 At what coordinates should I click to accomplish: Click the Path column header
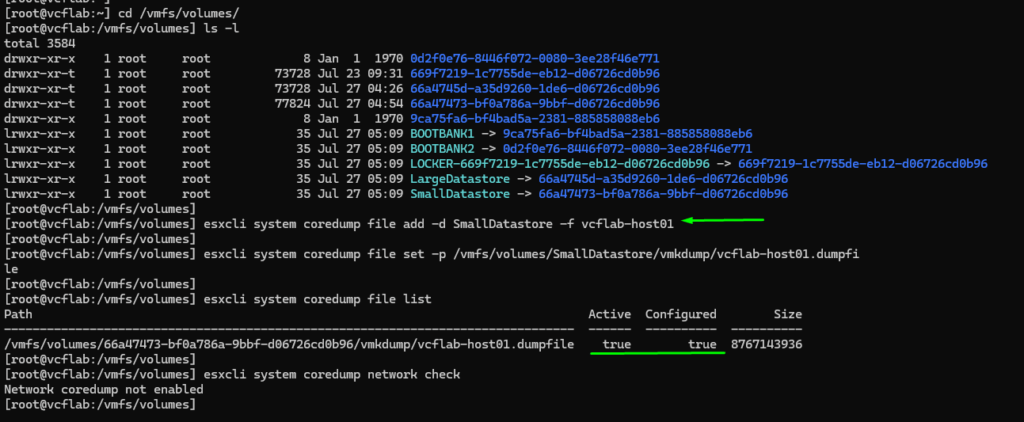19,314
